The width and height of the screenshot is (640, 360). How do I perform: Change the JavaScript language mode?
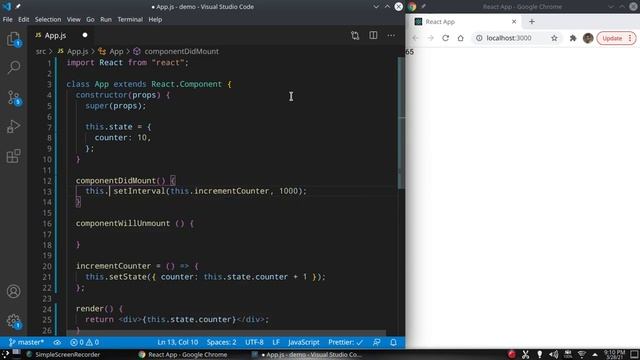pos(304,342)
